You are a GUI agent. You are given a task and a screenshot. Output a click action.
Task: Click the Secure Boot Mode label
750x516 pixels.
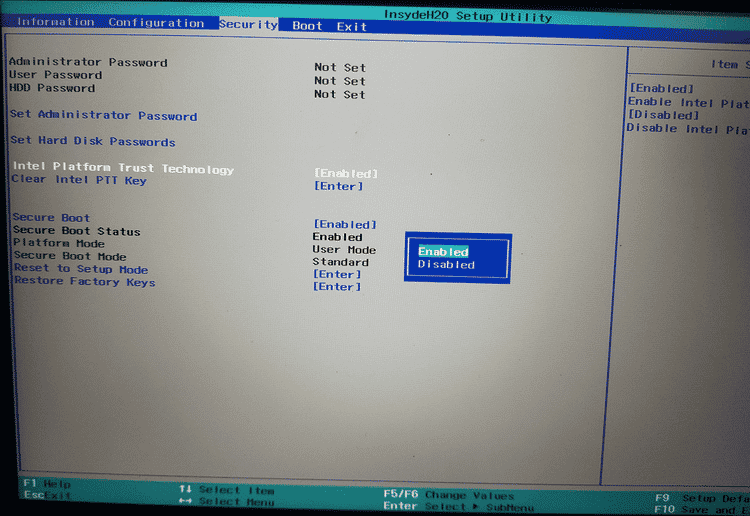pyautogui.click(x=70, y=256)
